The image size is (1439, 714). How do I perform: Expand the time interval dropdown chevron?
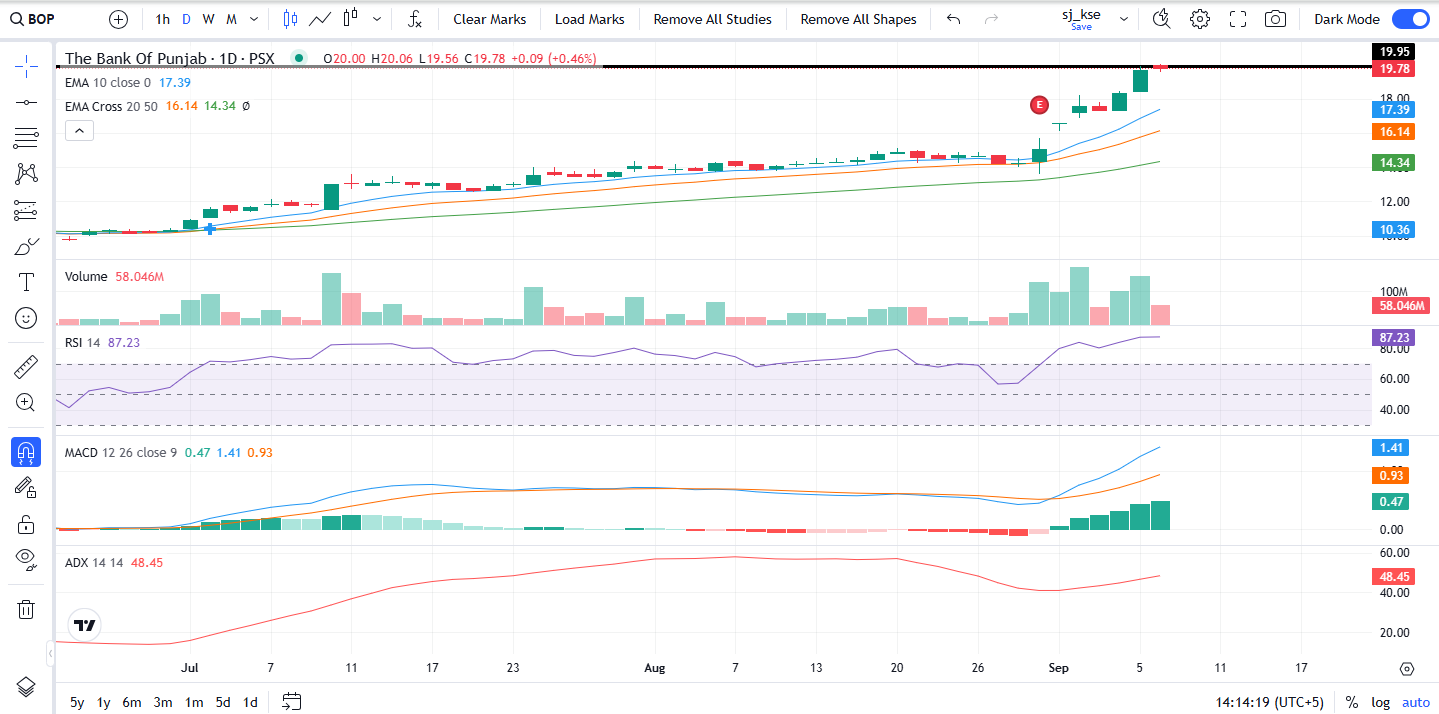(x=254, y=19)
